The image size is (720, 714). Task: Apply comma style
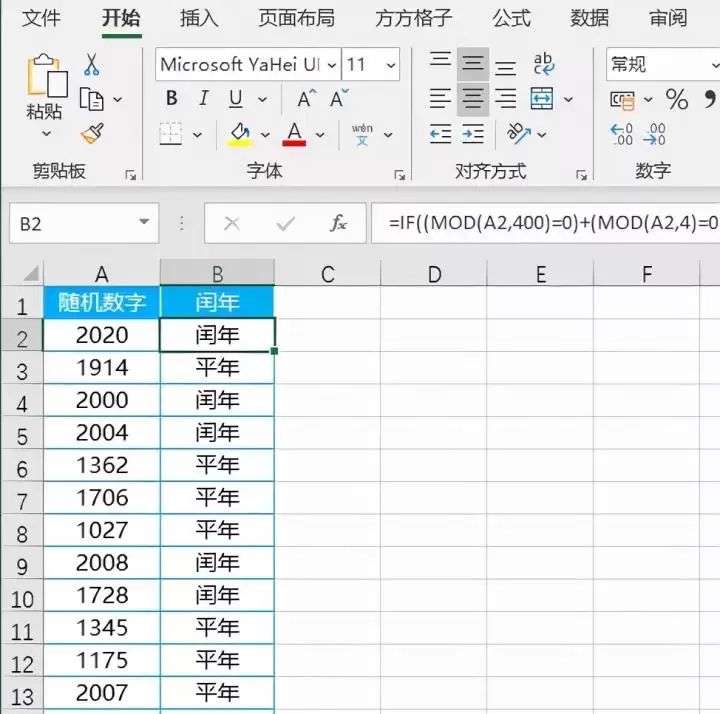pos(710,99)
